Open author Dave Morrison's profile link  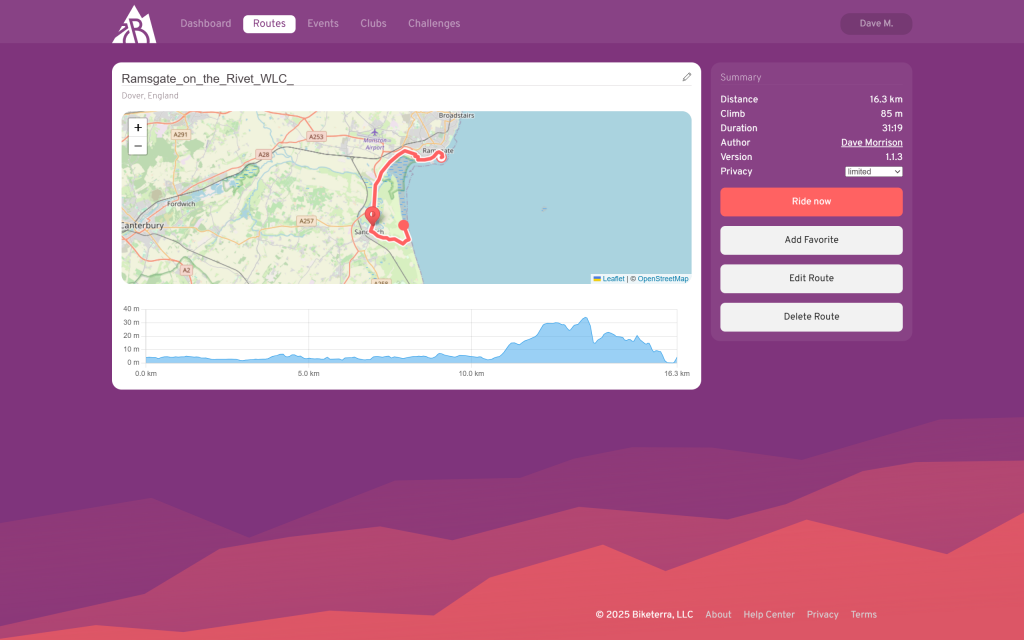click(871, 143)
